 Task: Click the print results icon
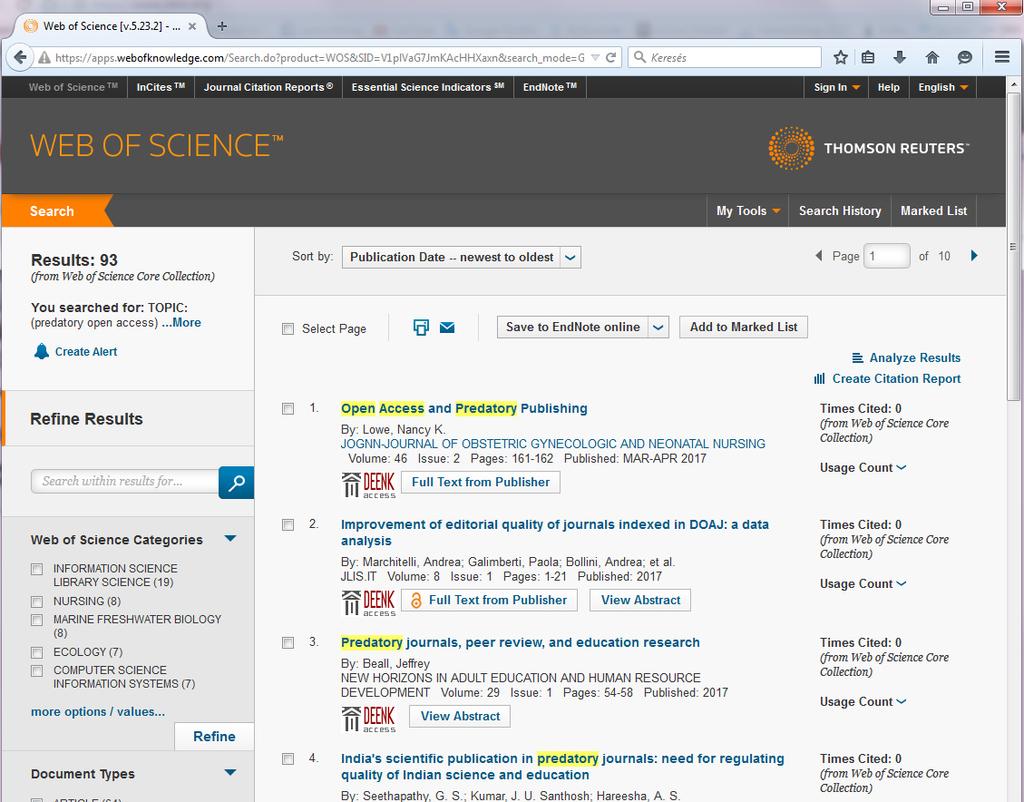pos(421,327)
